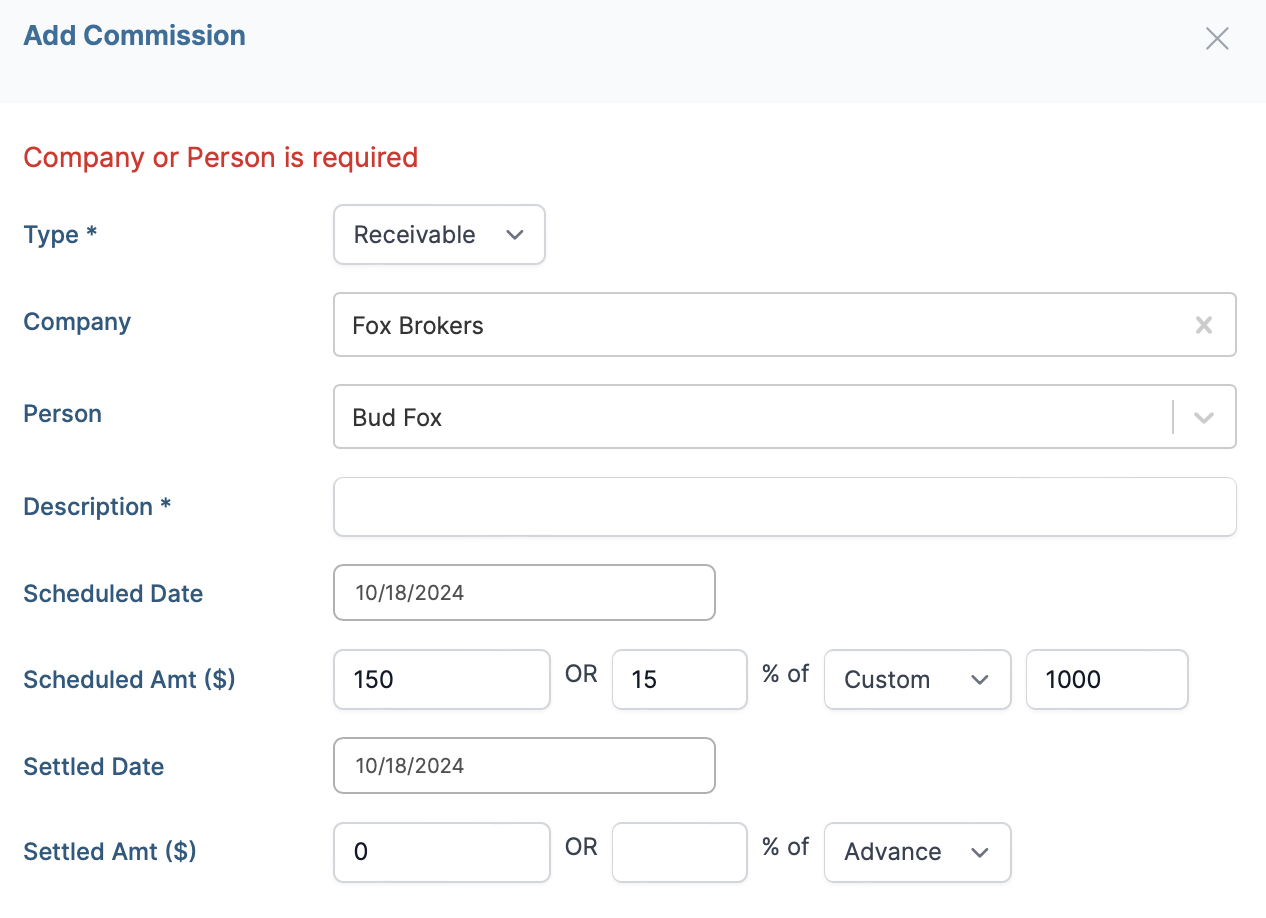
Task: Click the Scheduled Amt ($) label
Action: coord(129,680)
